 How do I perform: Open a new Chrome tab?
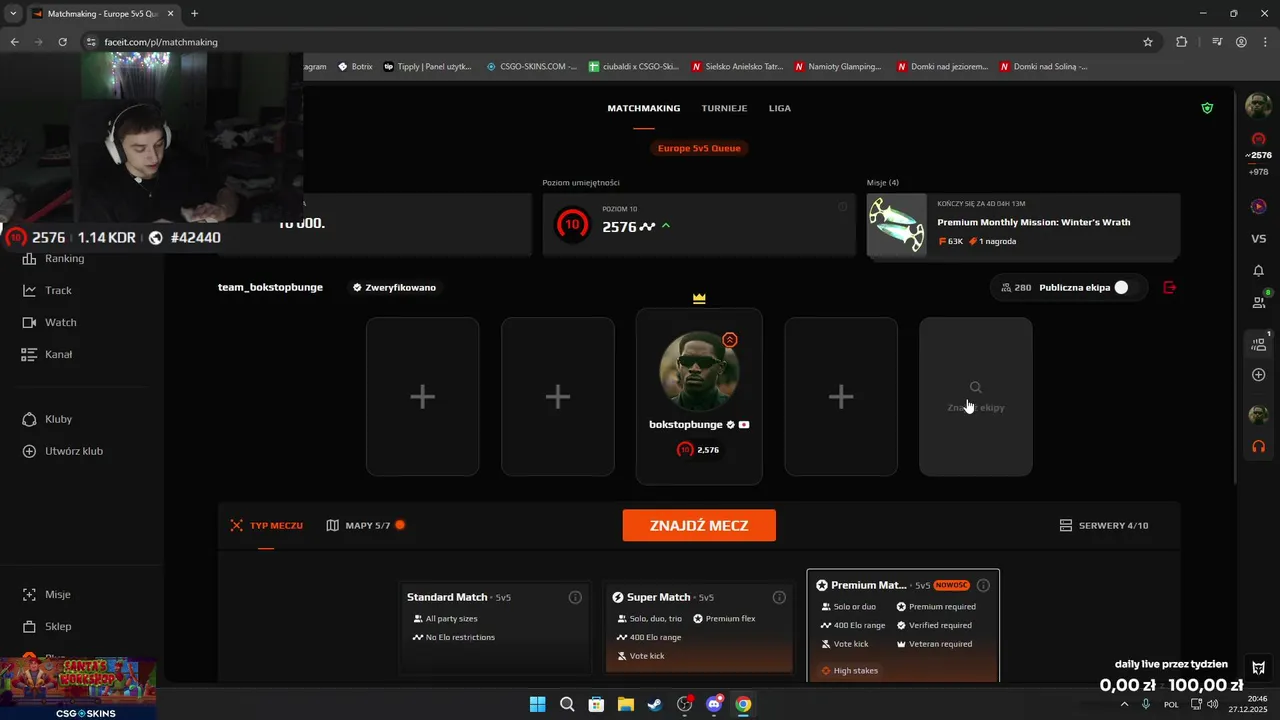coord(194,13)
